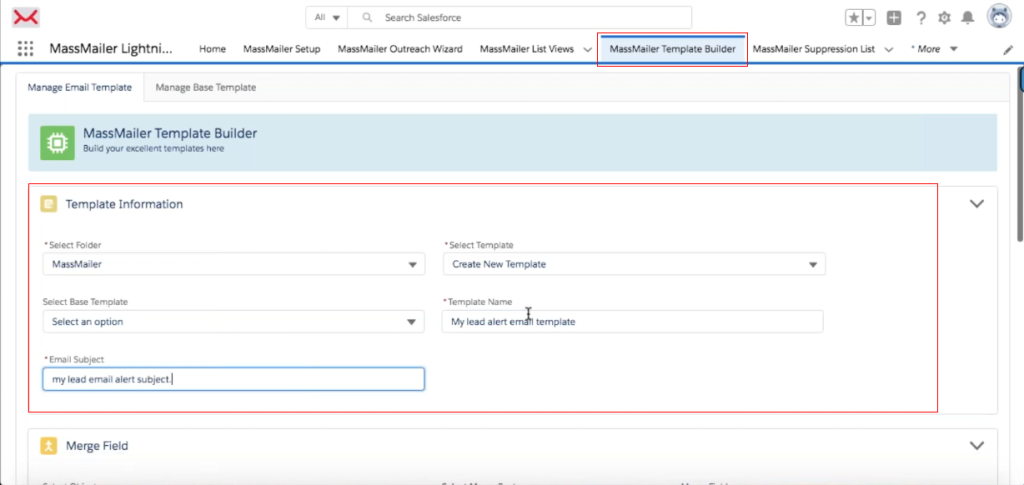The width and height of the screenshot is (1024, 485).
Task: Open the user profile avatar
Action: click(999, 18)
